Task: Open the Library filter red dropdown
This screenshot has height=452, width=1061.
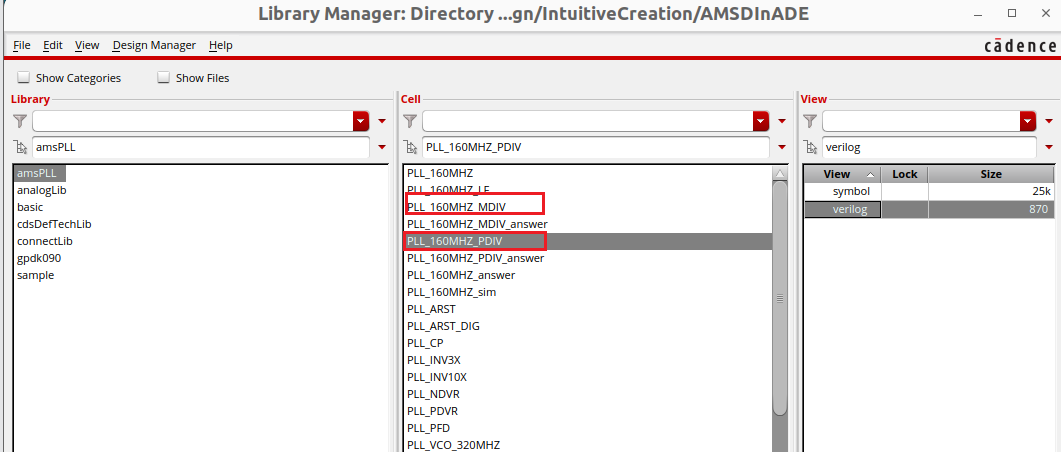Action: (x=361, y=121)
